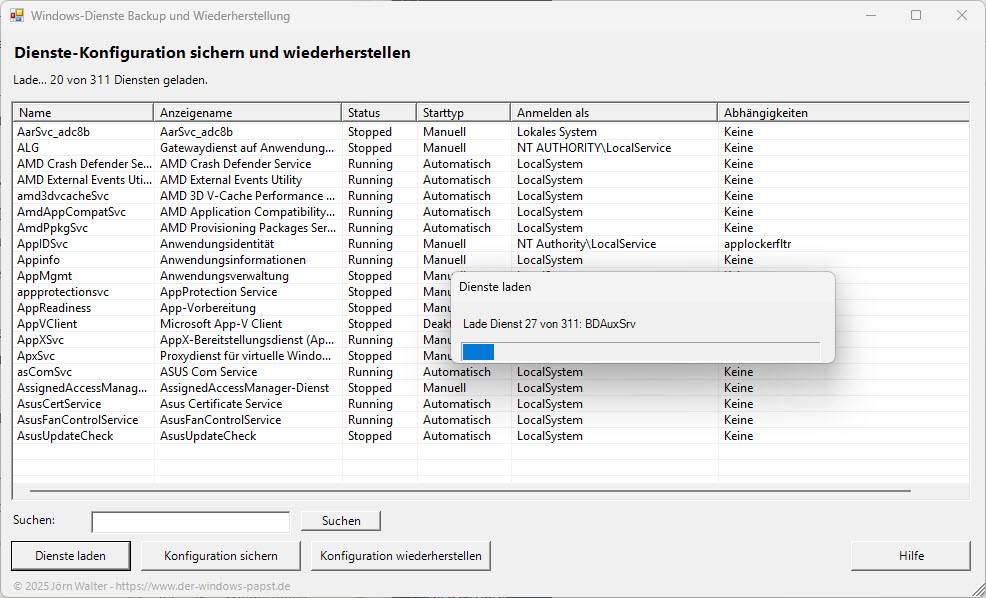The height and width of the screenshot is (598, 986).
Task: Click the horizontal scrollbar under the service list
Action: [x=470, y=491]
